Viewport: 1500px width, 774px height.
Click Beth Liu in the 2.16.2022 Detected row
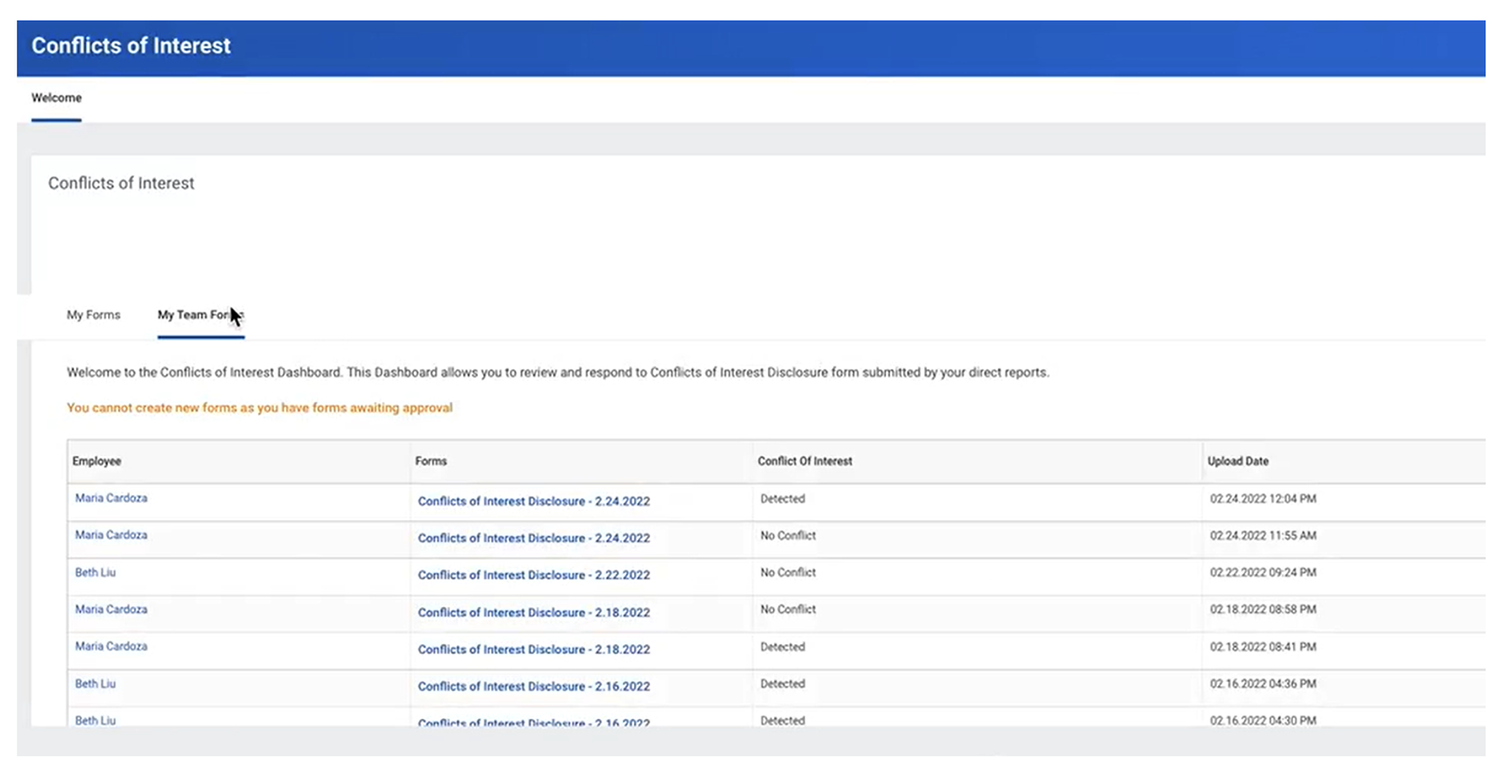coord(95,683)
